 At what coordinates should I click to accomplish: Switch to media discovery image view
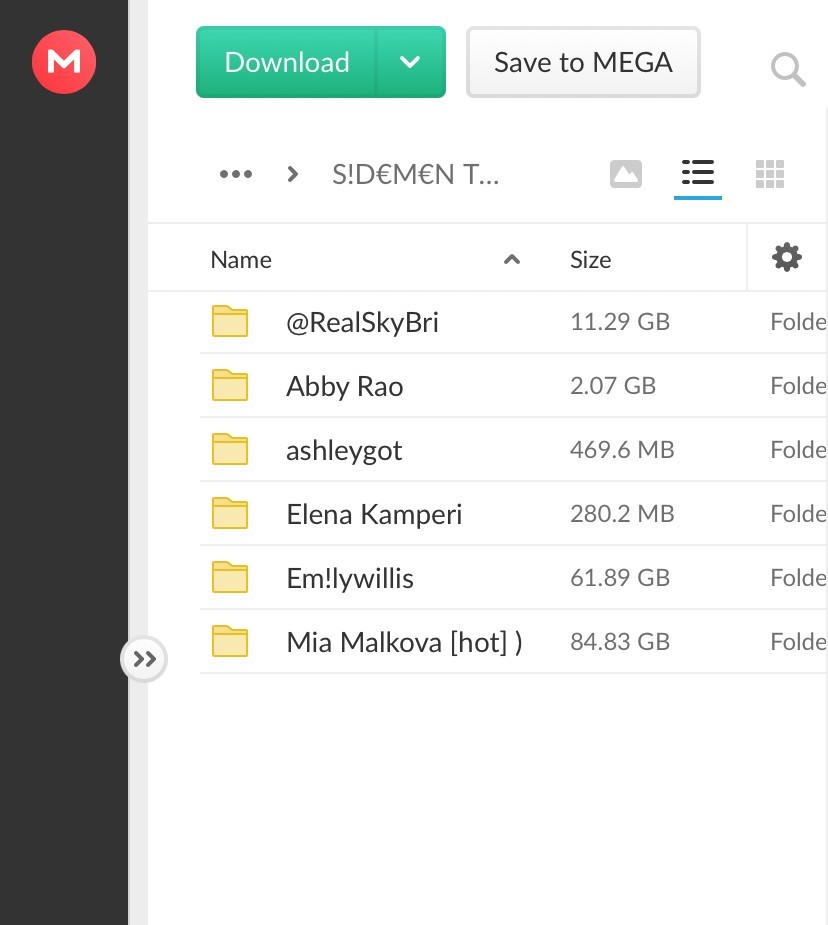(x=626, y=174)
